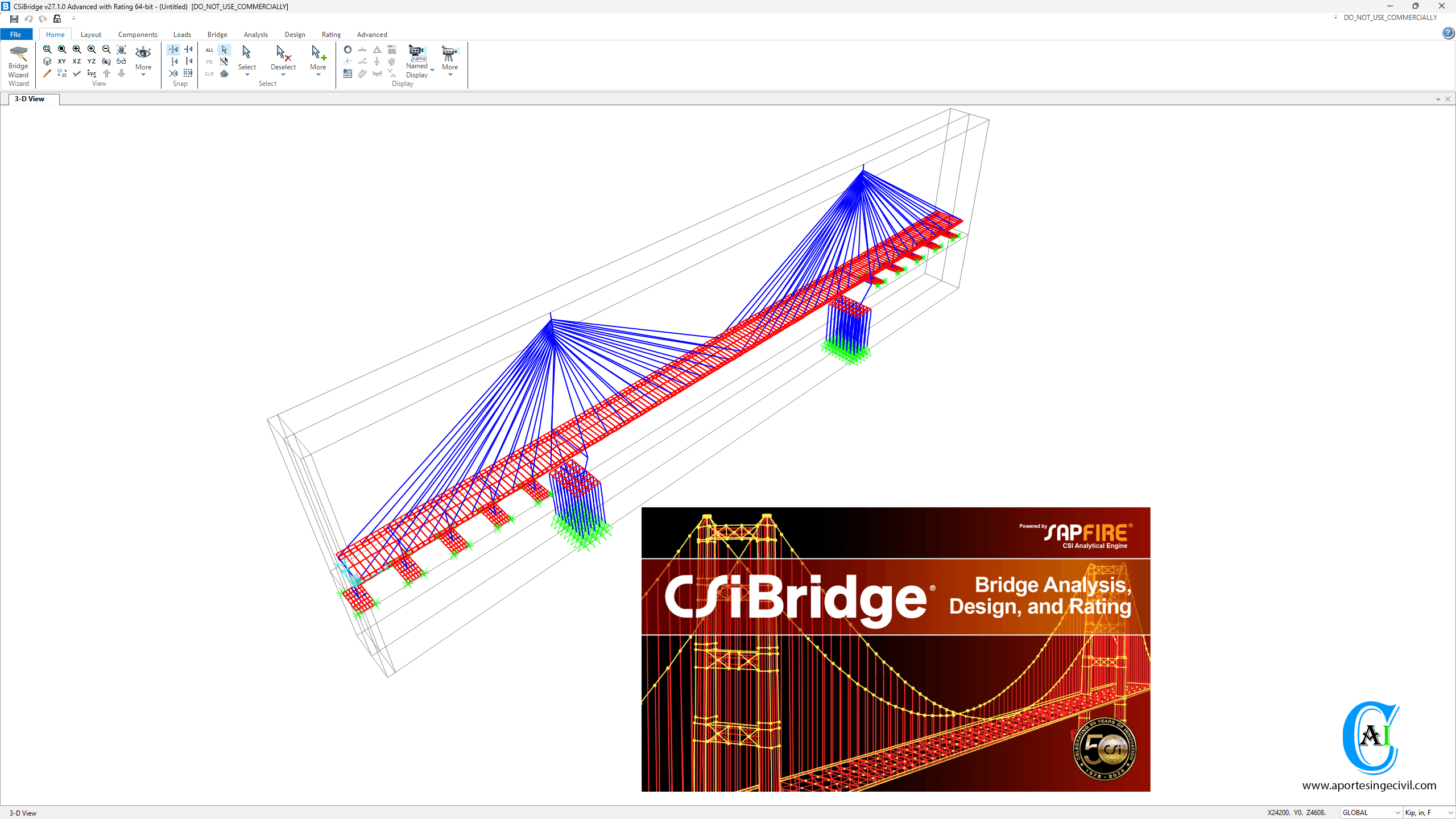Click the Select All button
The width and height of the screenshot is (1456, 819).
(209, 49)
